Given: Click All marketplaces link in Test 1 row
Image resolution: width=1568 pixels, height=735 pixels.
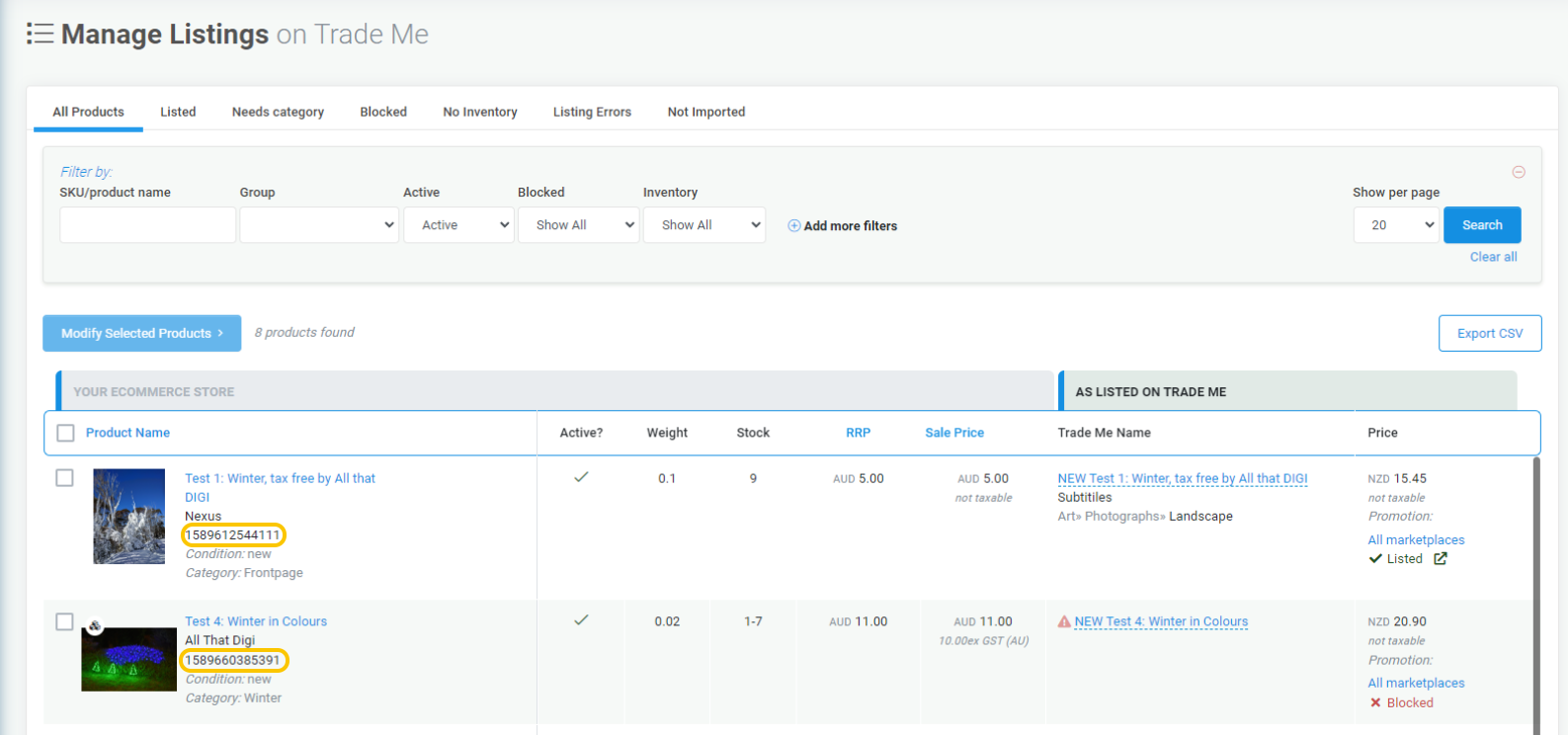Looking at the screenshot, I should 1416,539.
